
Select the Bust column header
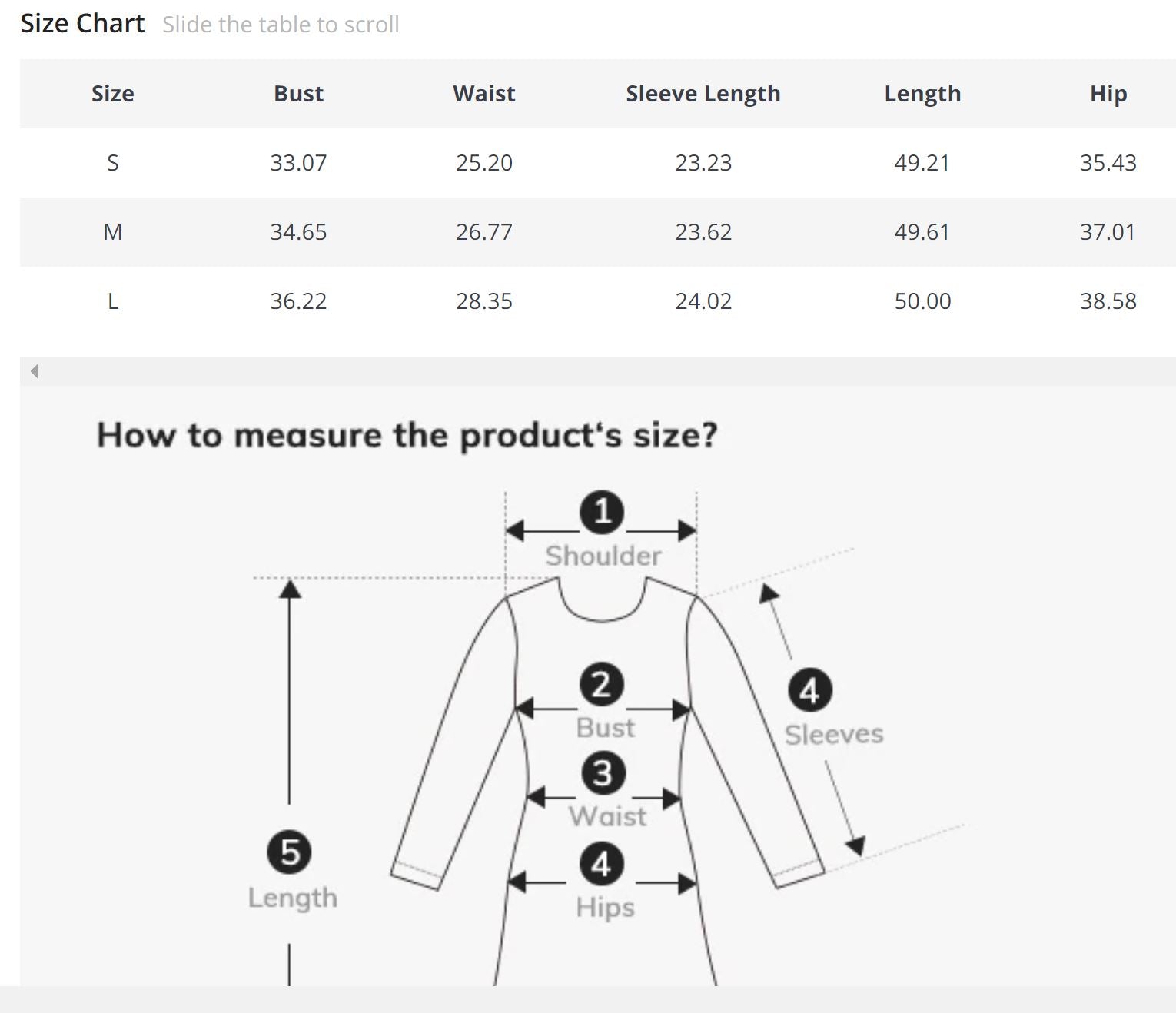[298, 94]
